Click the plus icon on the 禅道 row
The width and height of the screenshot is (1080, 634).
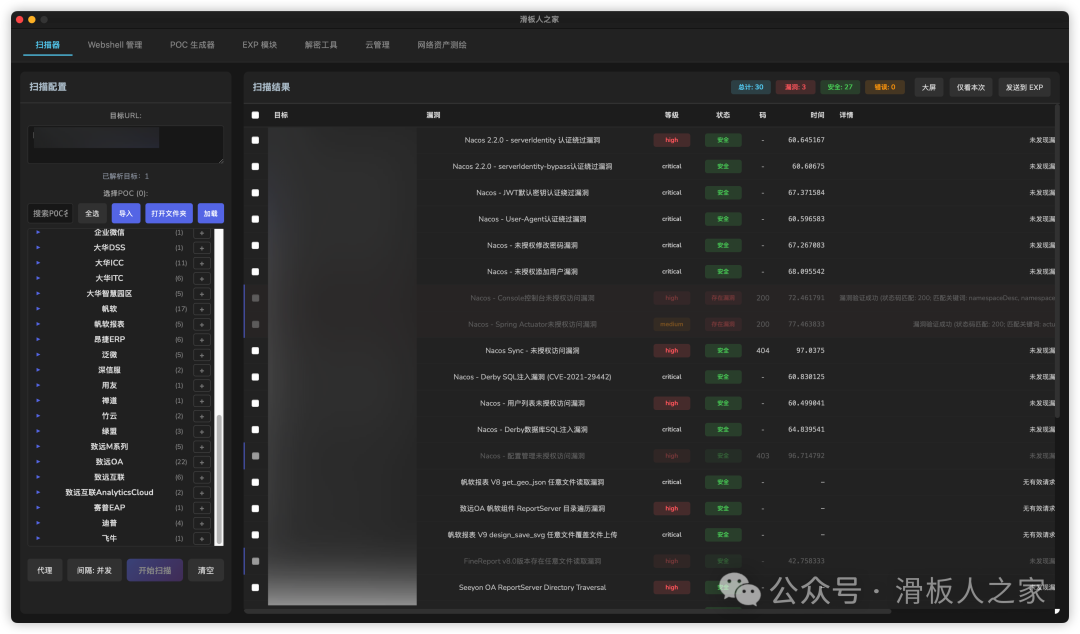202,401
